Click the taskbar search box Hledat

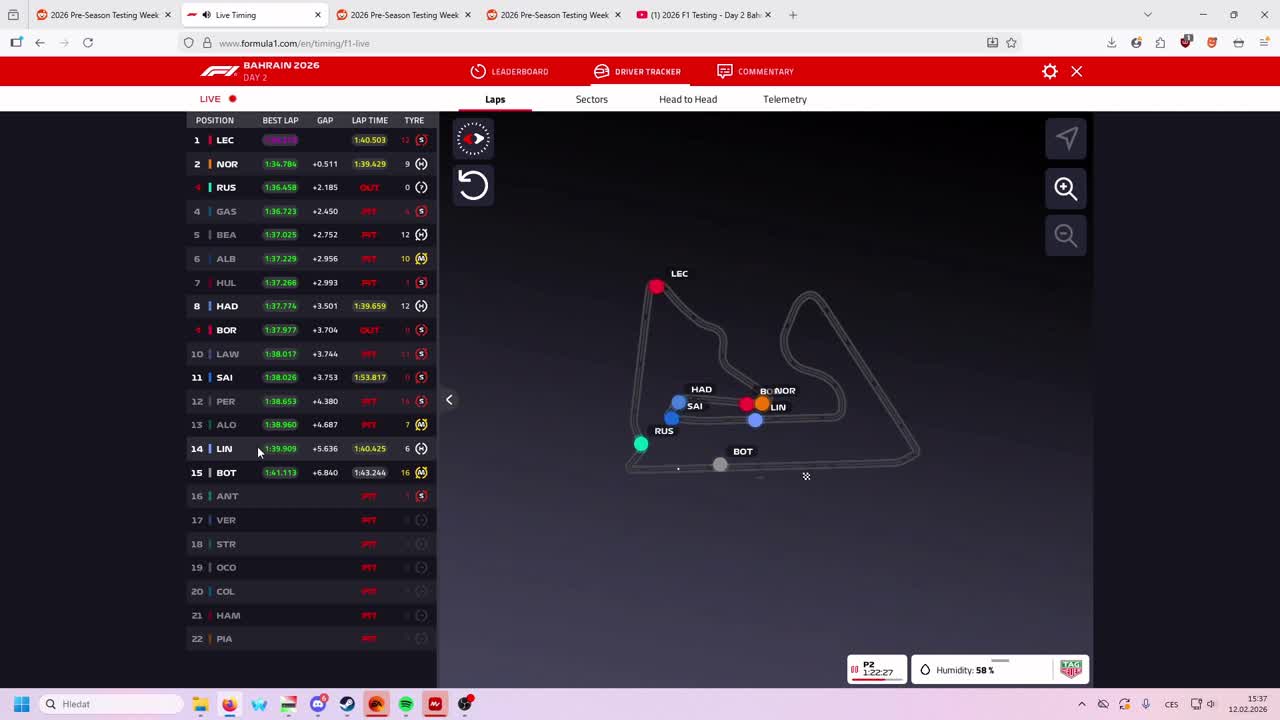pos(110,704)
